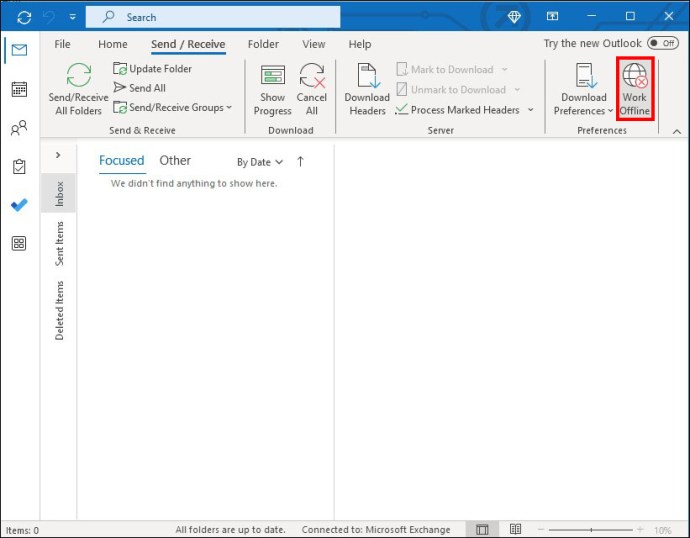
Task: Switch to the Other inbox tab
Action: click(x=175, y=161)
